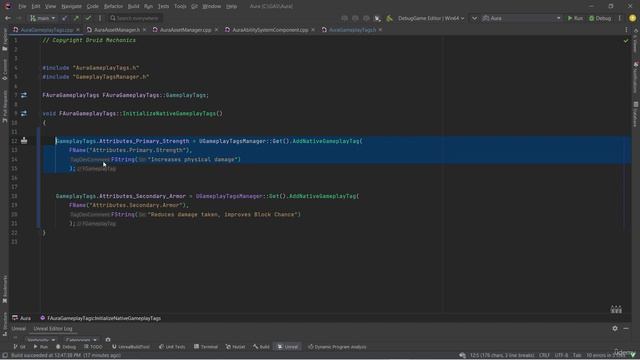Switch to AuraAbilitySystemComponent.cpp tab
Image resolution: width=640 pixels, height=360 pixels.
(270, 30)
